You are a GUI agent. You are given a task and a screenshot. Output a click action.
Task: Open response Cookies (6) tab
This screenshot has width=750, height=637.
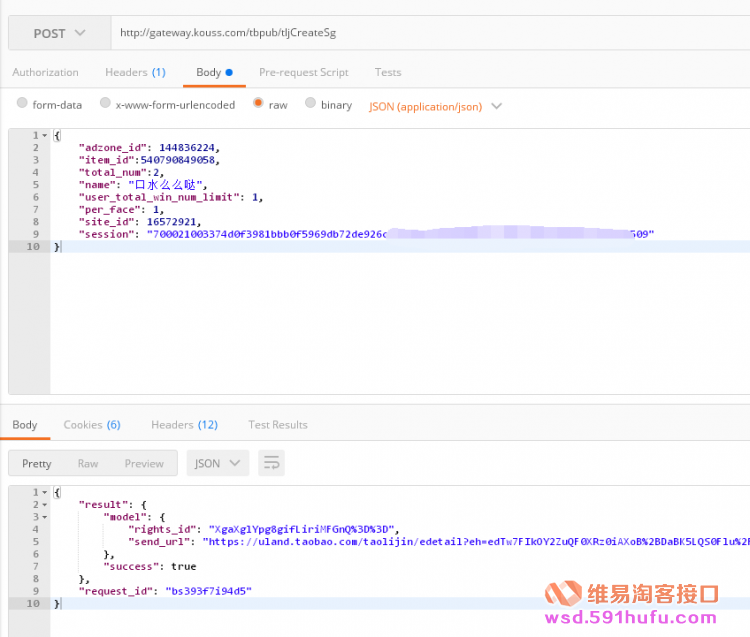[x=92, y=425]
